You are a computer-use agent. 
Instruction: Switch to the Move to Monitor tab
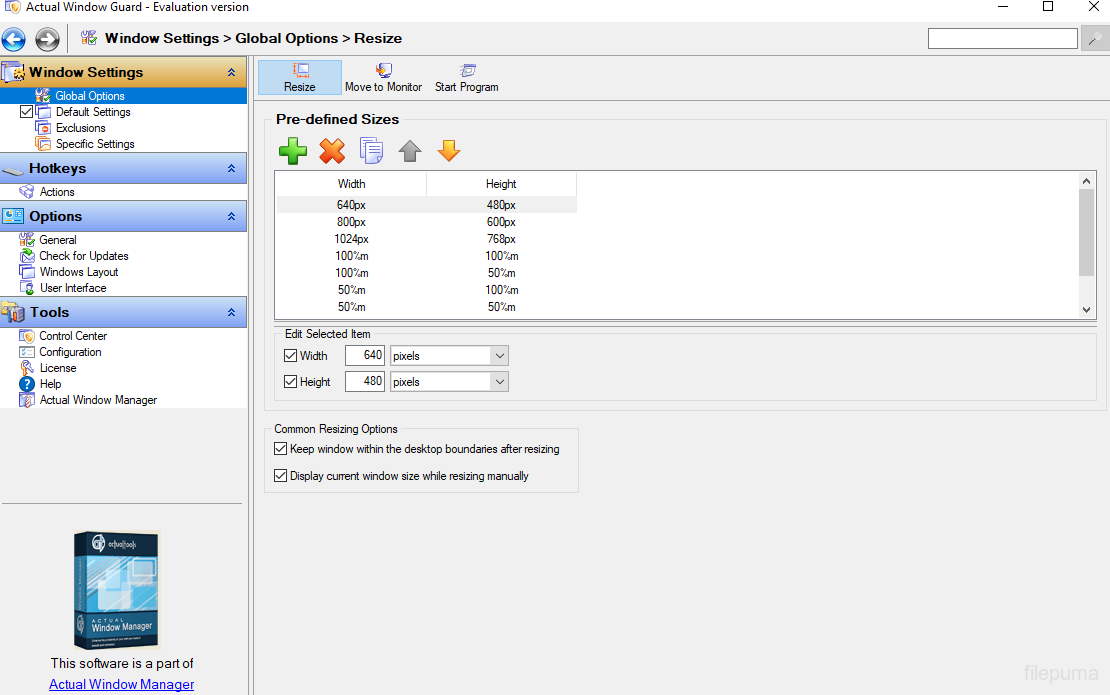tap(383, 78)
